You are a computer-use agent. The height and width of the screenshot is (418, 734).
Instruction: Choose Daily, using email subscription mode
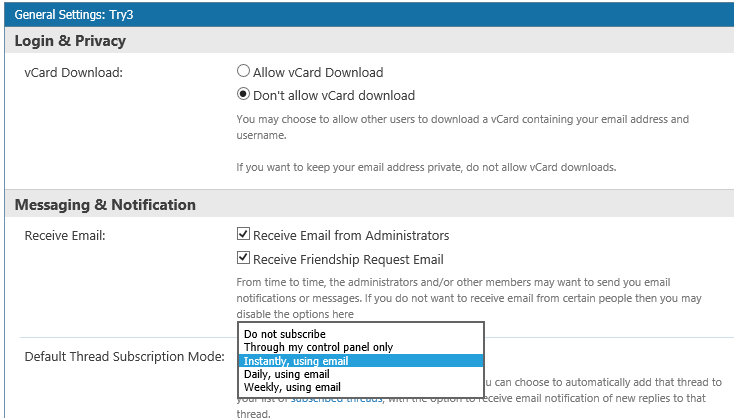click(x=360, y=374)
